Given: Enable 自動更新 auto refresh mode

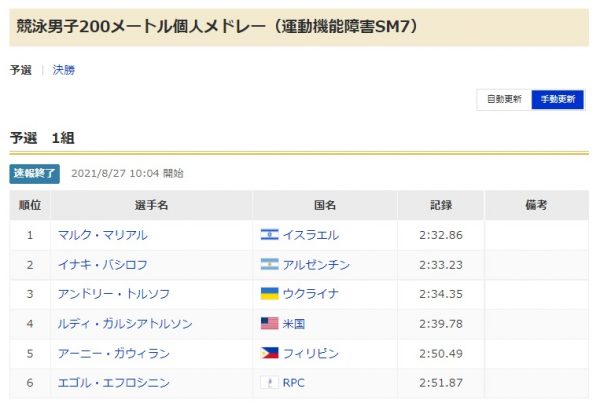Looking at the screenshot, I should tap(504, 99).
